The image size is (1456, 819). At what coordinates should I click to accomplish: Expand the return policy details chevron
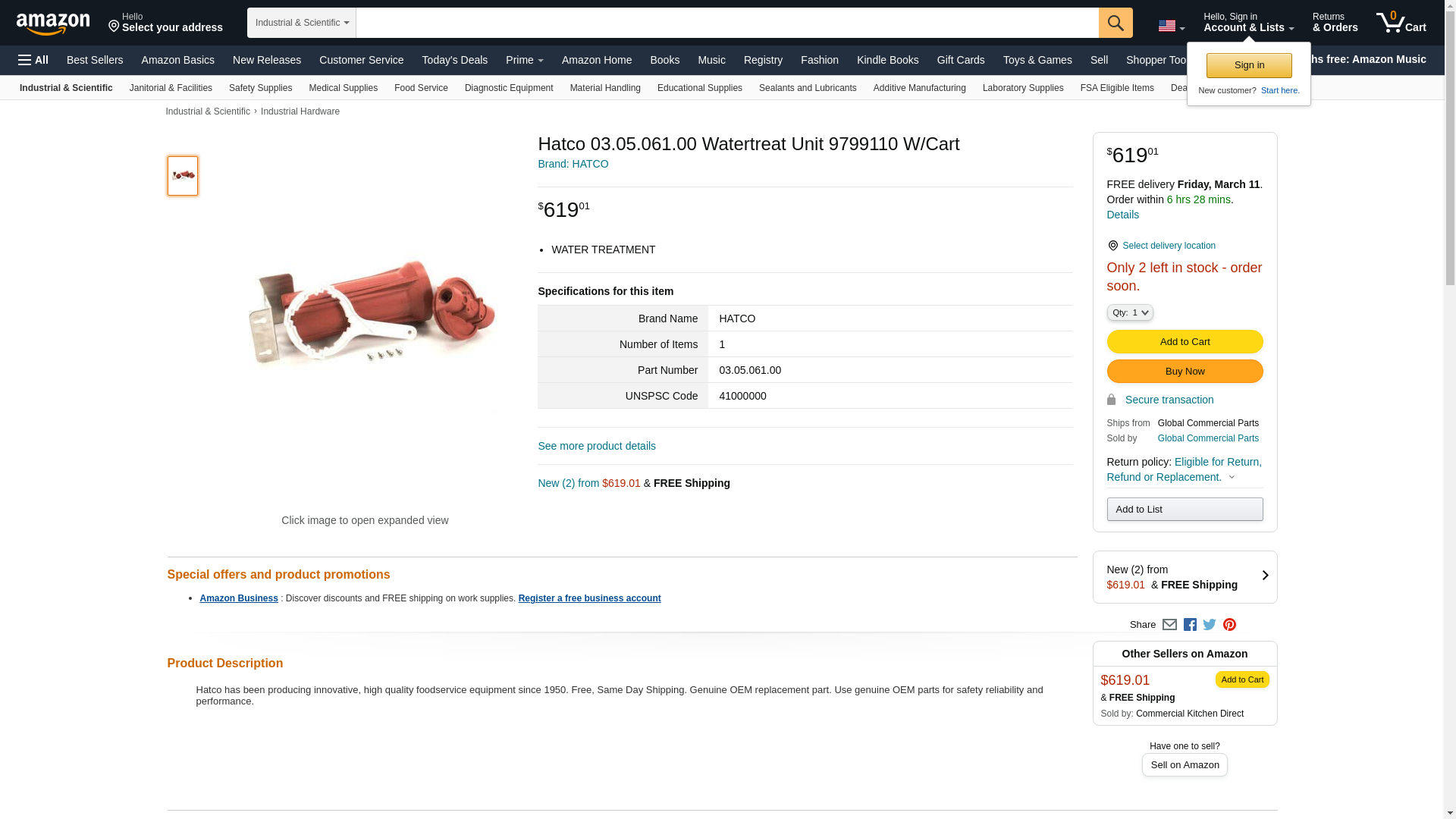tap(1232, 478)
